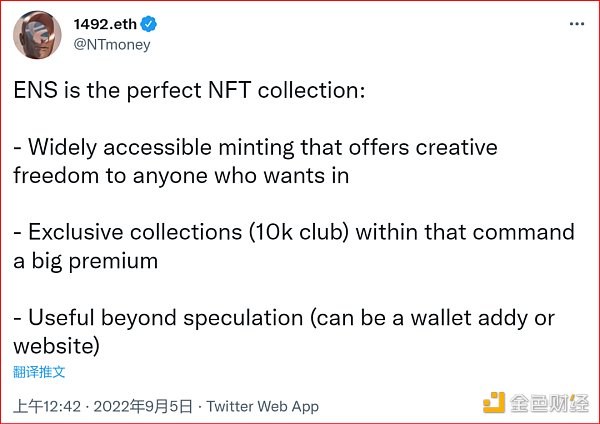Click the line "ENS is the perfect NFT collection:"
The height and width of the screenshot is (424, 600).
pos(190,90)
